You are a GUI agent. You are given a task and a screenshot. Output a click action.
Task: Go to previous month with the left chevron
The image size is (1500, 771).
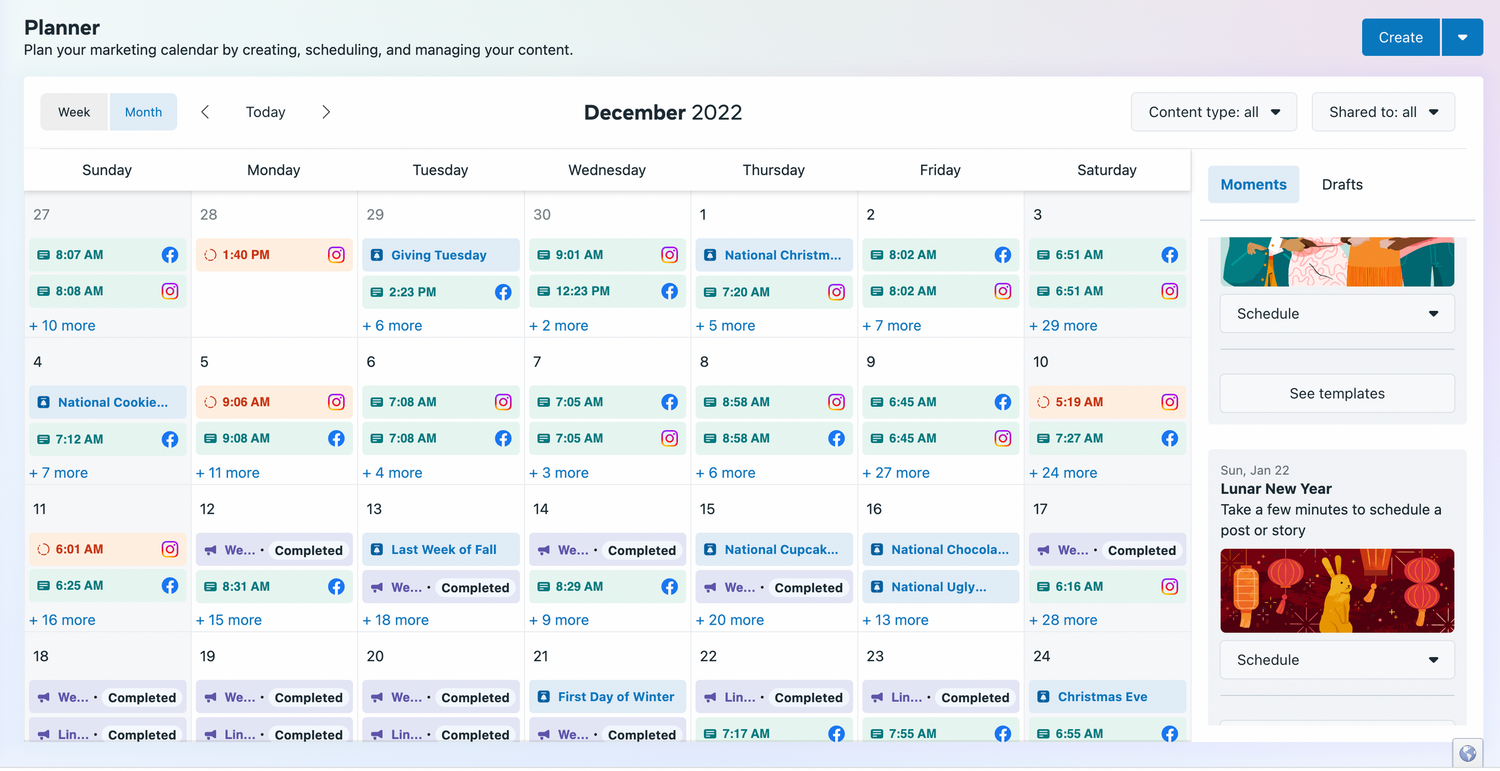coord(205,112)
